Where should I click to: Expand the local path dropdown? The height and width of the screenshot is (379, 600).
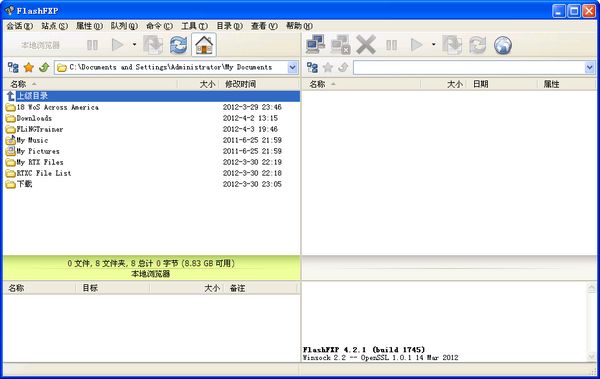tap(292, 68)
